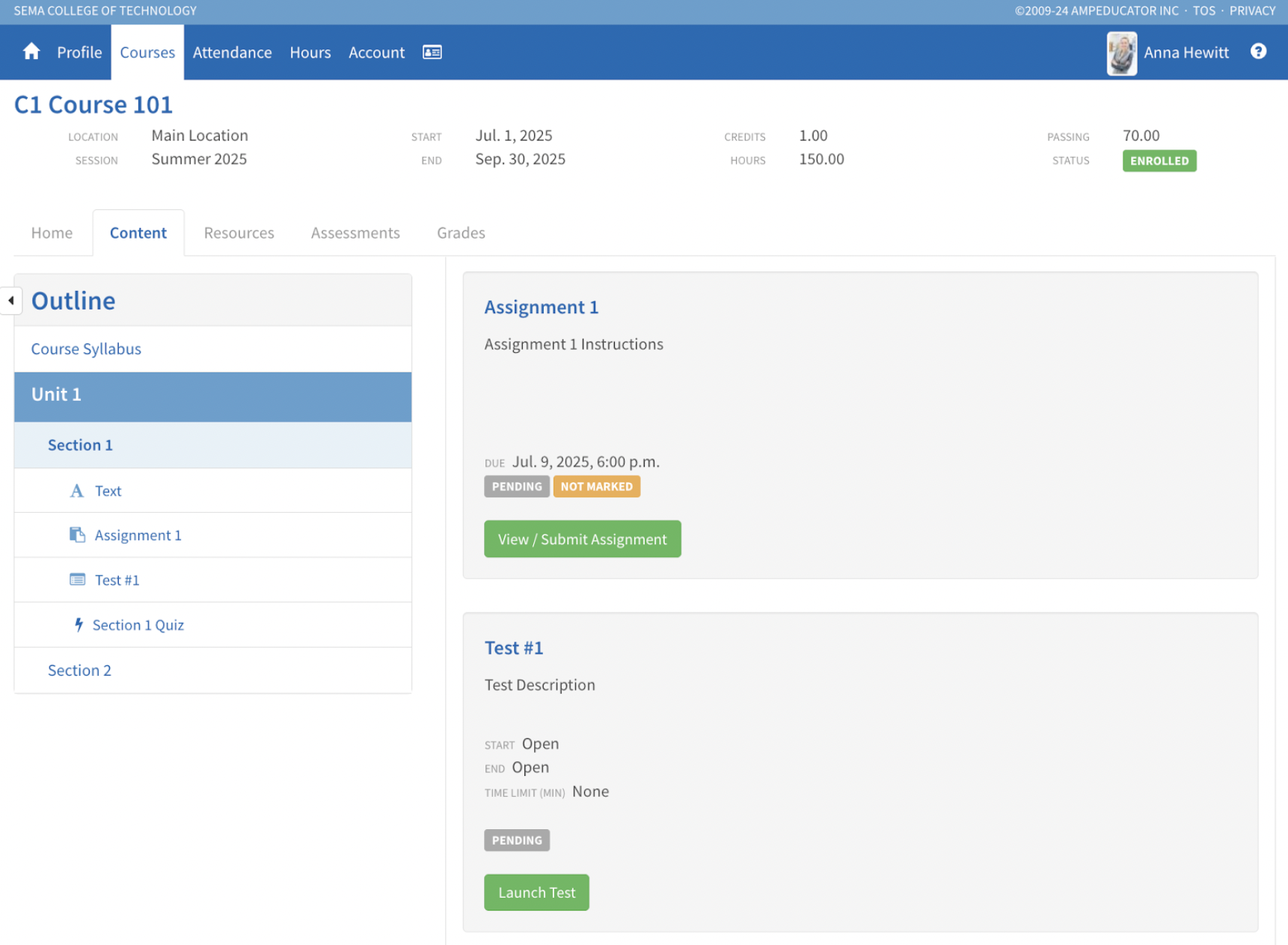Click the Assignment 1 document icon in outline
The width and height of the screenshot is (1288, 945).
click(x=77, y=535)
